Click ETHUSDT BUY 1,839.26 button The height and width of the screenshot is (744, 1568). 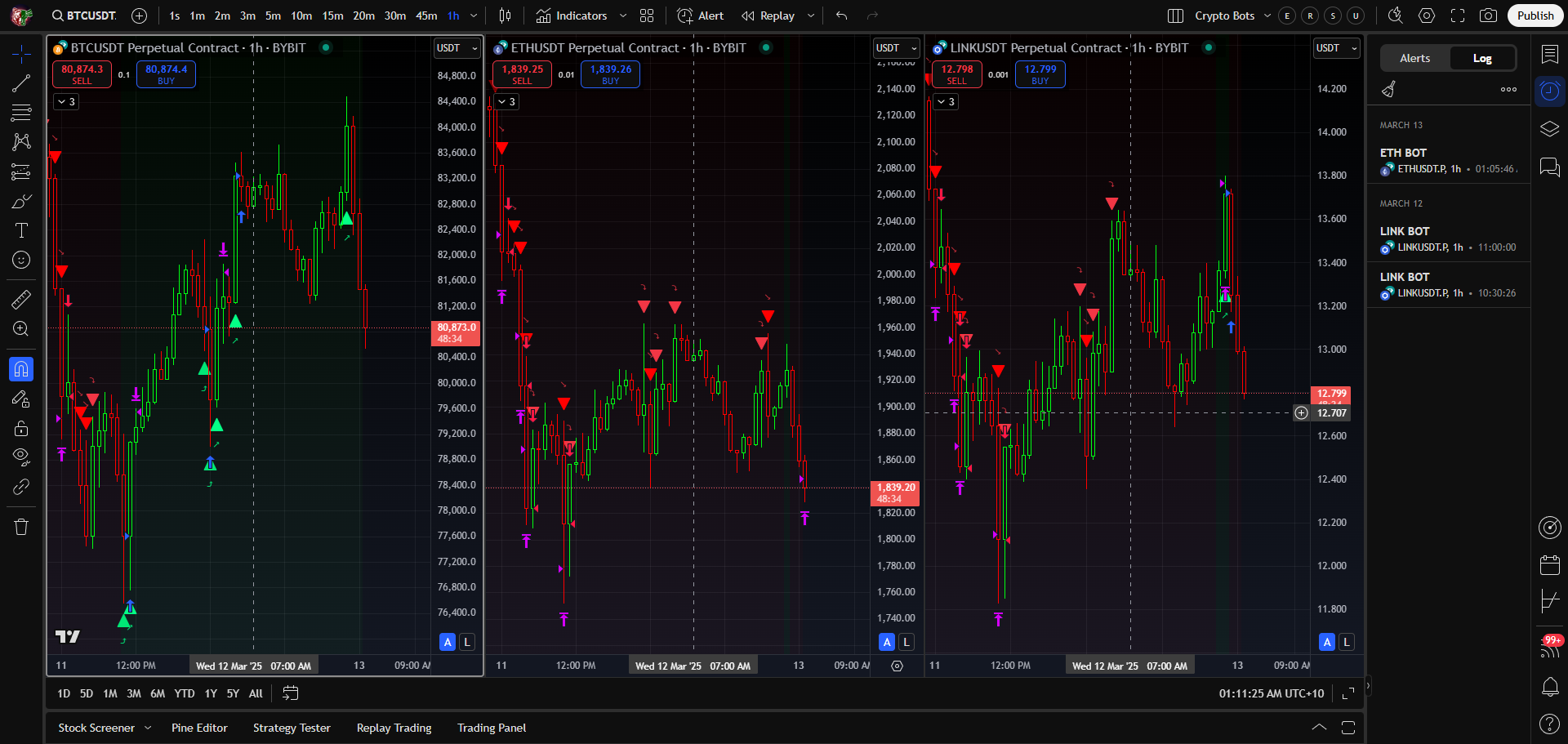611,74
